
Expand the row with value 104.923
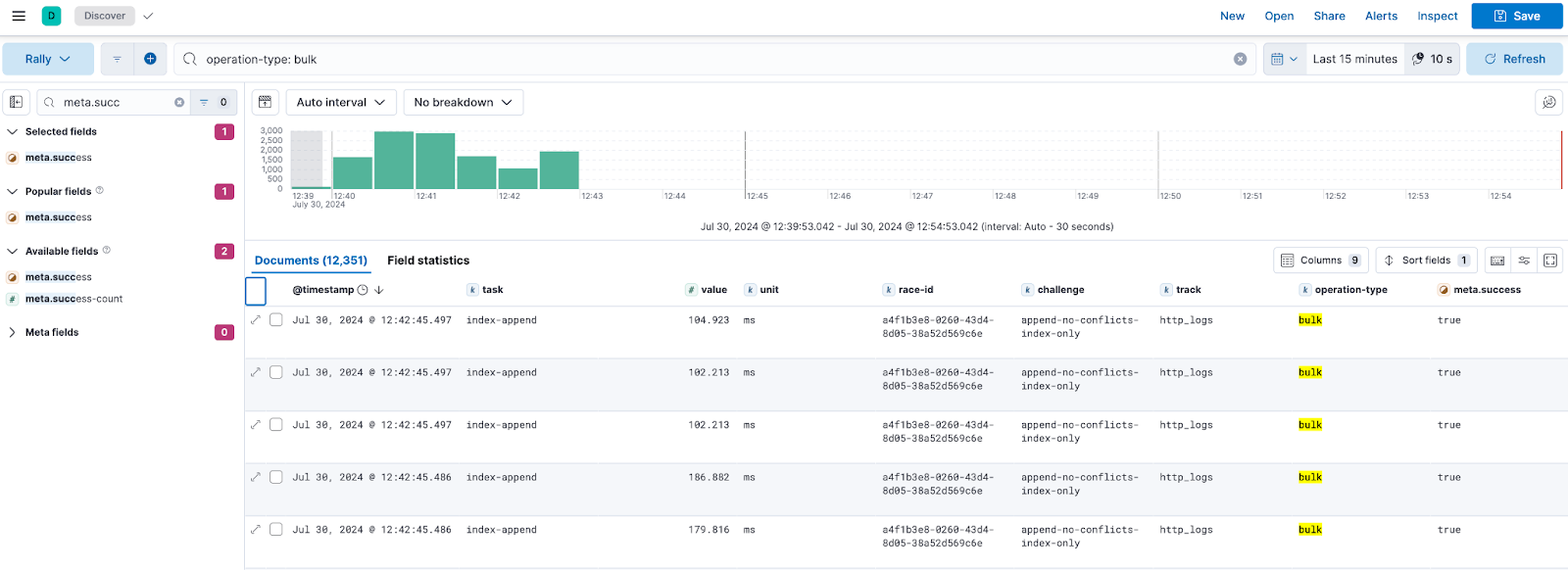[256, 319]
